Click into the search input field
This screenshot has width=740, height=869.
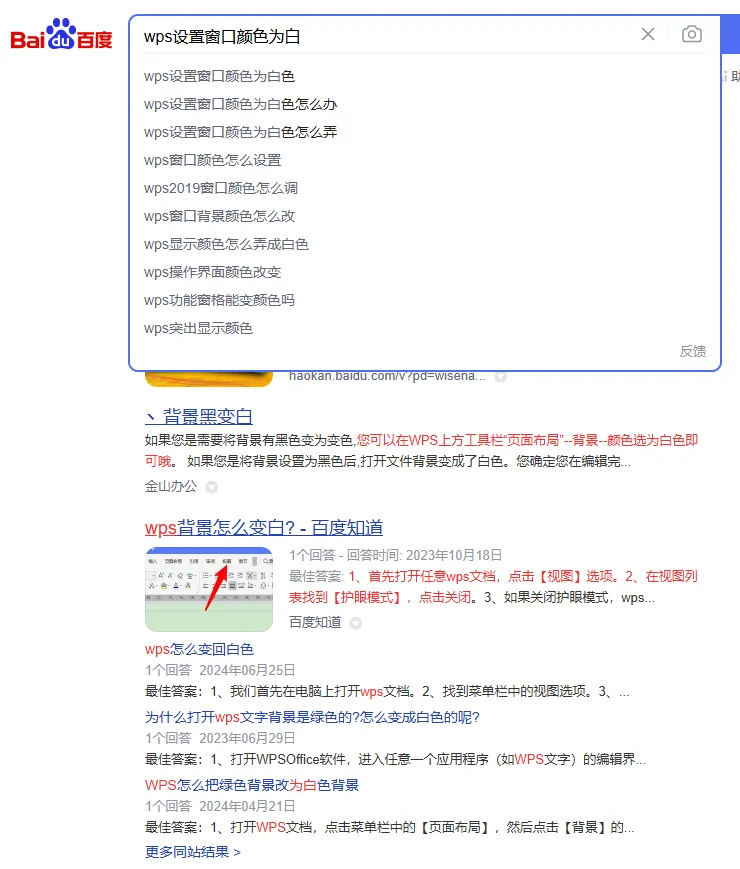point(388,36)
